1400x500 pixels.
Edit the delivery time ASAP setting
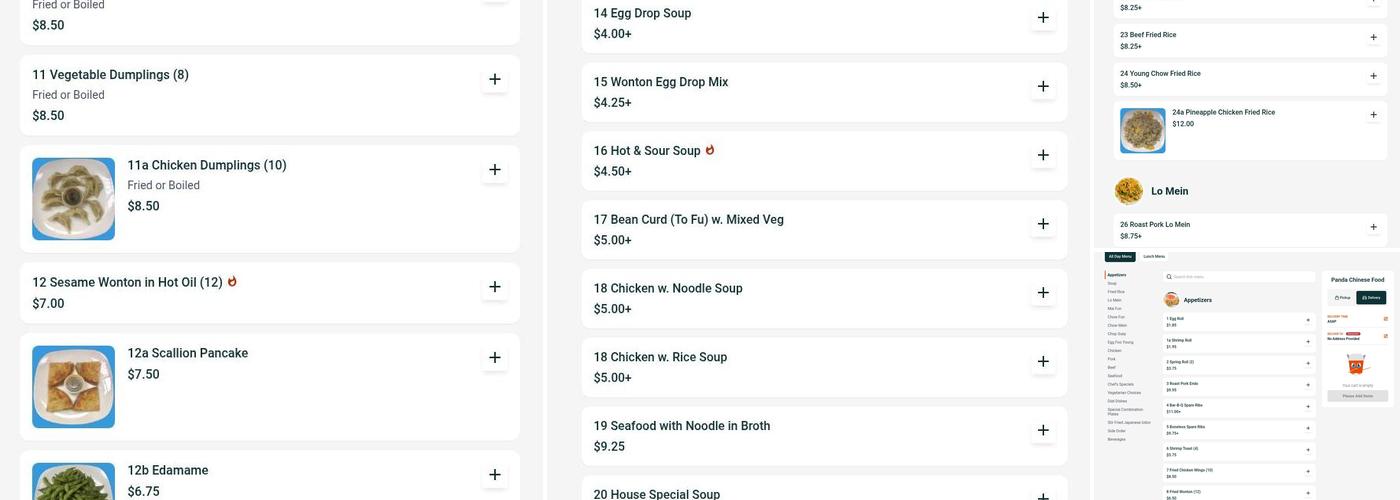[x=1385, y=319]
